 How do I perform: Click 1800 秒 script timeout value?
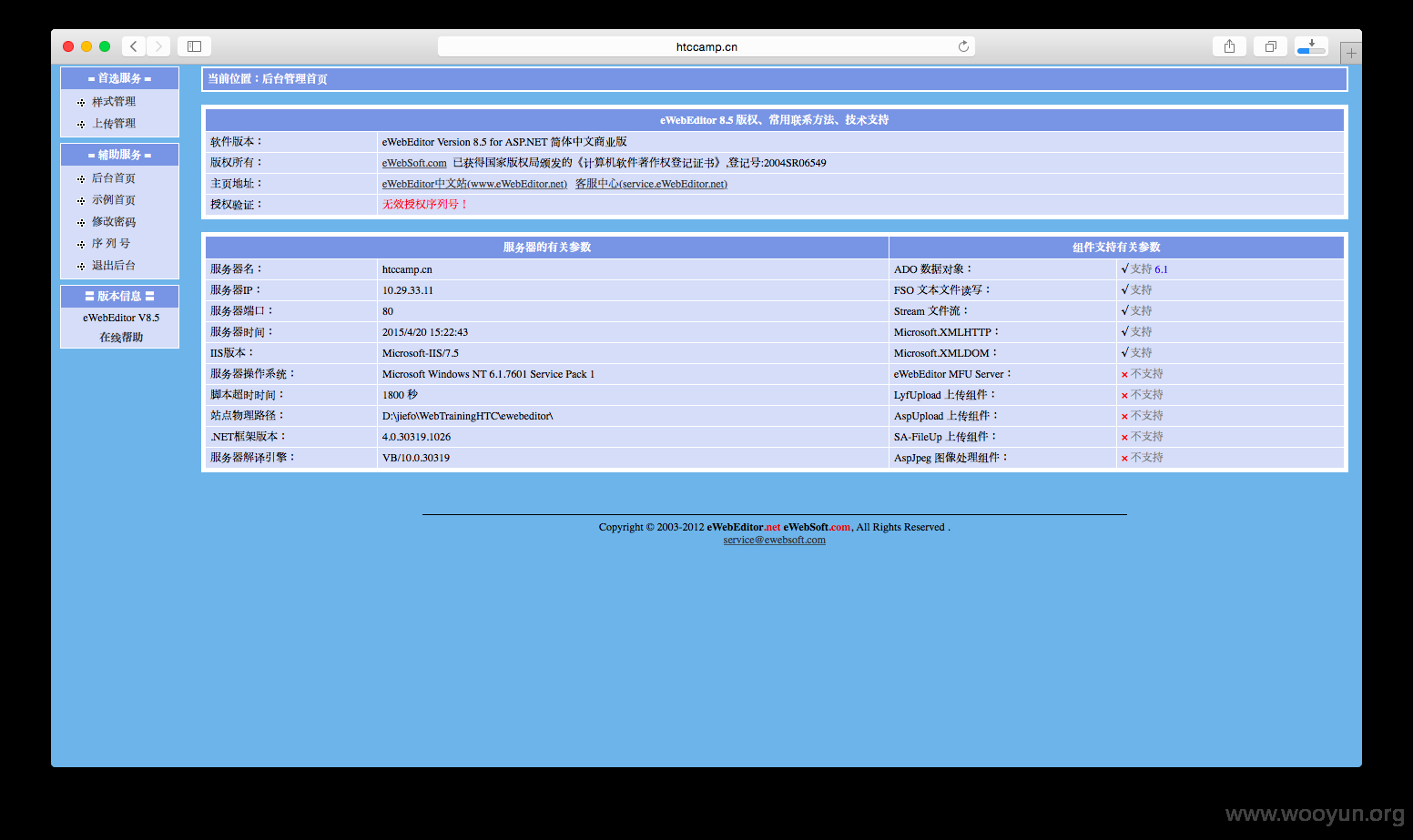tap(400, 395)
